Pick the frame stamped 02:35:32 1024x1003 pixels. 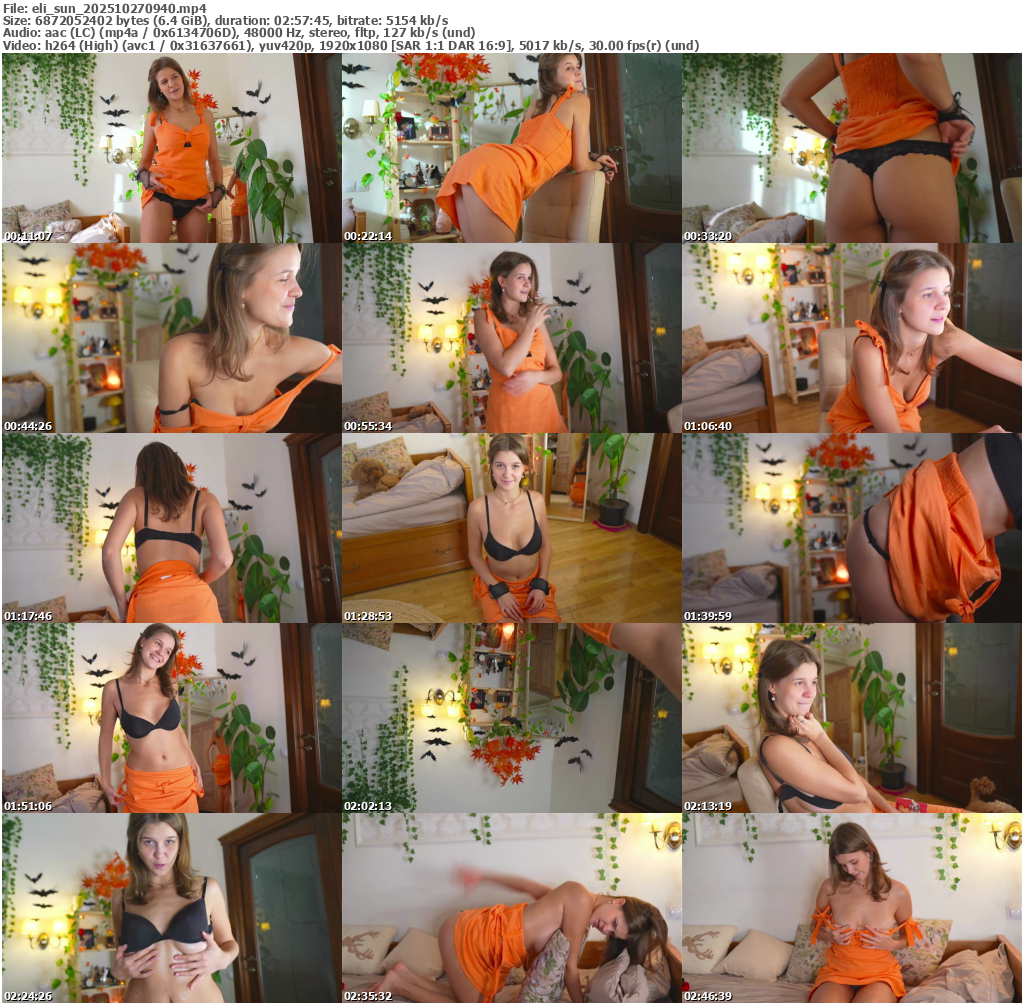(512, 908)
